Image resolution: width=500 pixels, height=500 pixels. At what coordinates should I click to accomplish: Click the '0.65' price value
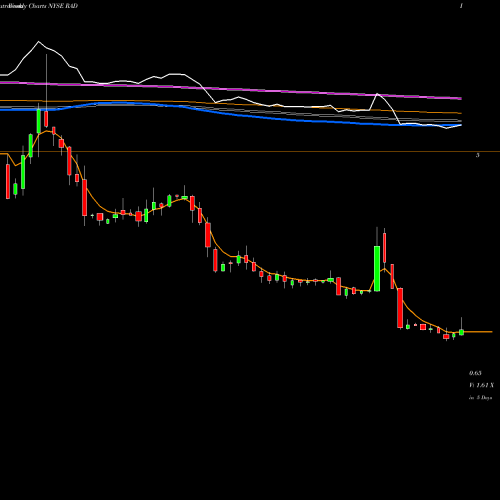point(475,373)
